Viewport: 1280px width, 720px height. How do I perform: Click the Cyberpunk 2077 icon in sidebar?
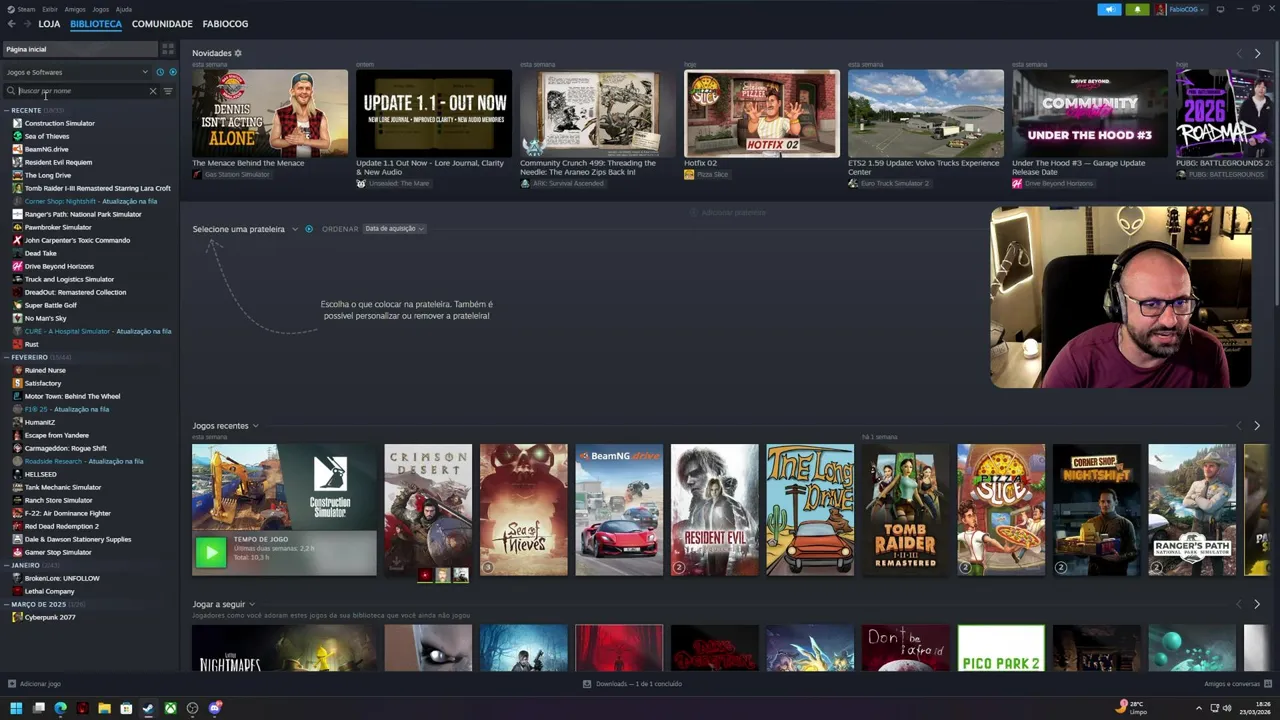click(x=17, y=617)
